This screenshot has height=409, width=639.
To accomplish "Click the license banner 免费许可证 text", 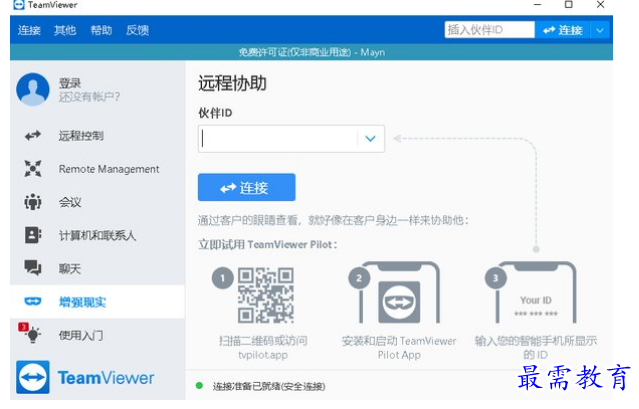I will (x=311, y=53).
